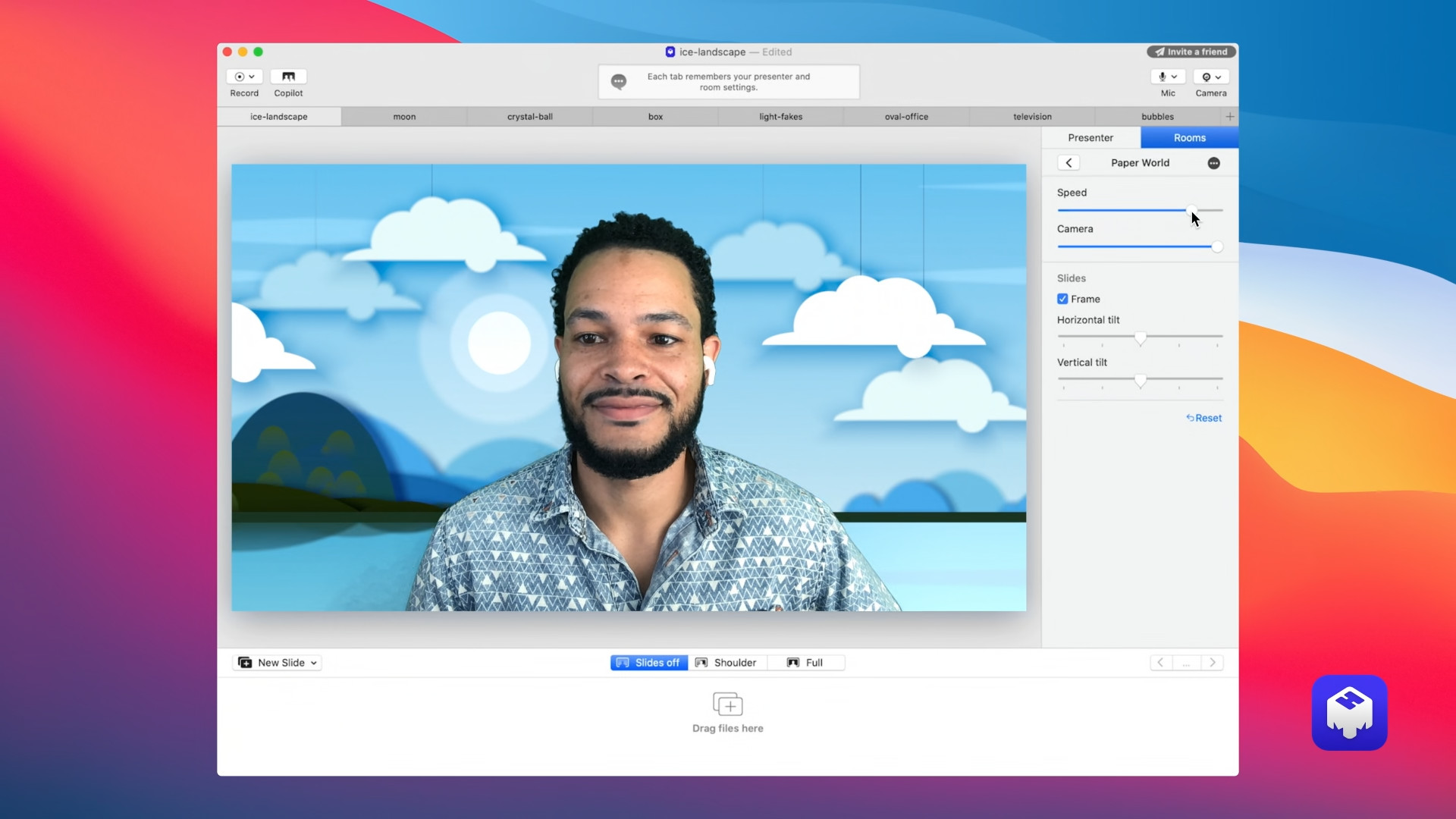Open the Record dropdown arrow
Viewport: 1456px width, 819px height.
point(253,76)
